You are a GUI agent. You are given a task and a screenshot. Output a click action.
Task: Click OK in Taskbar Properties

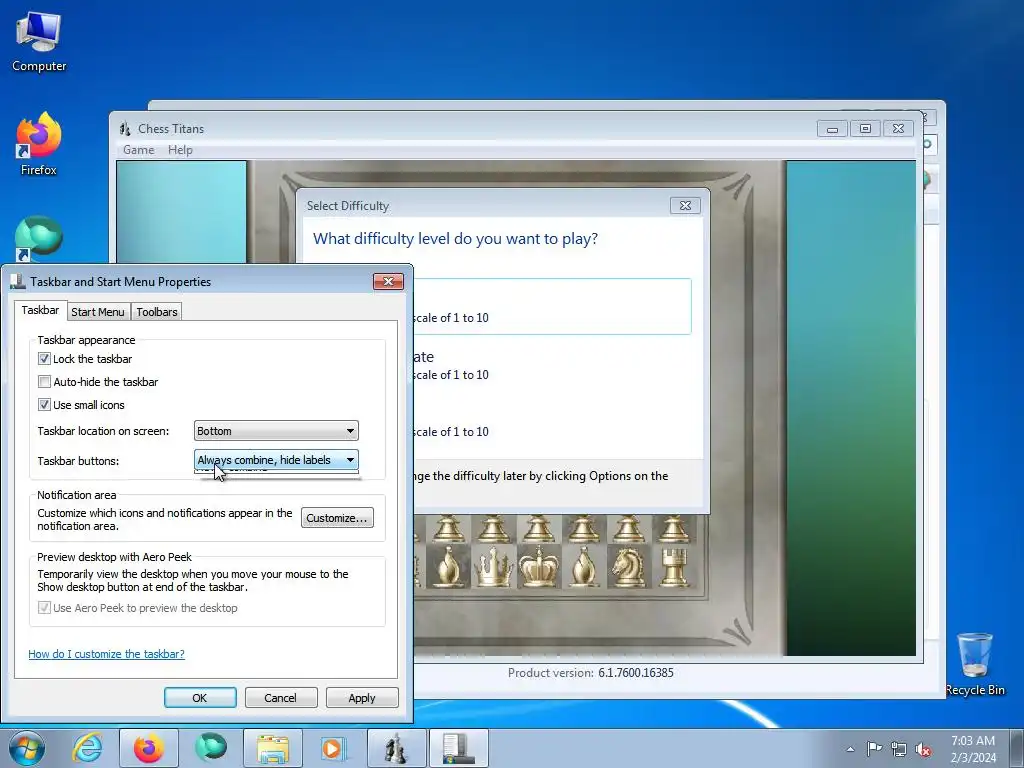200,697
